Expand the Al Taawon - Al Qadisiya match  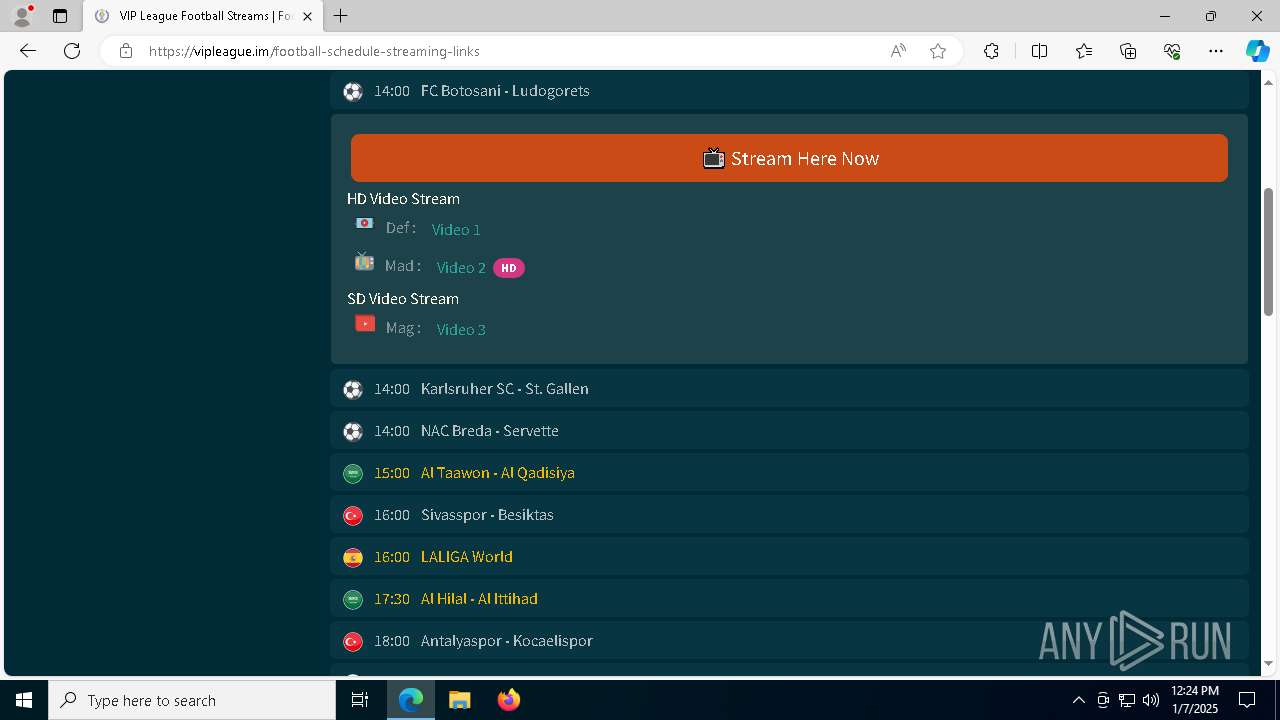(789, 473)
